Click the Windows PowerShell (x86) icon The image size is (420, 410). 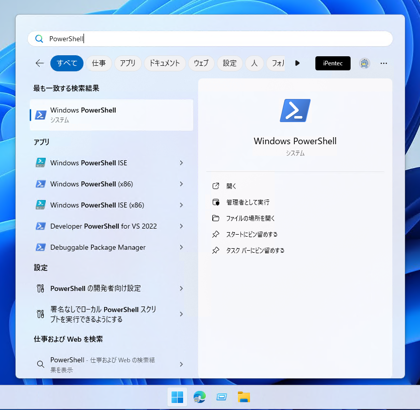[x=41, y=184]
